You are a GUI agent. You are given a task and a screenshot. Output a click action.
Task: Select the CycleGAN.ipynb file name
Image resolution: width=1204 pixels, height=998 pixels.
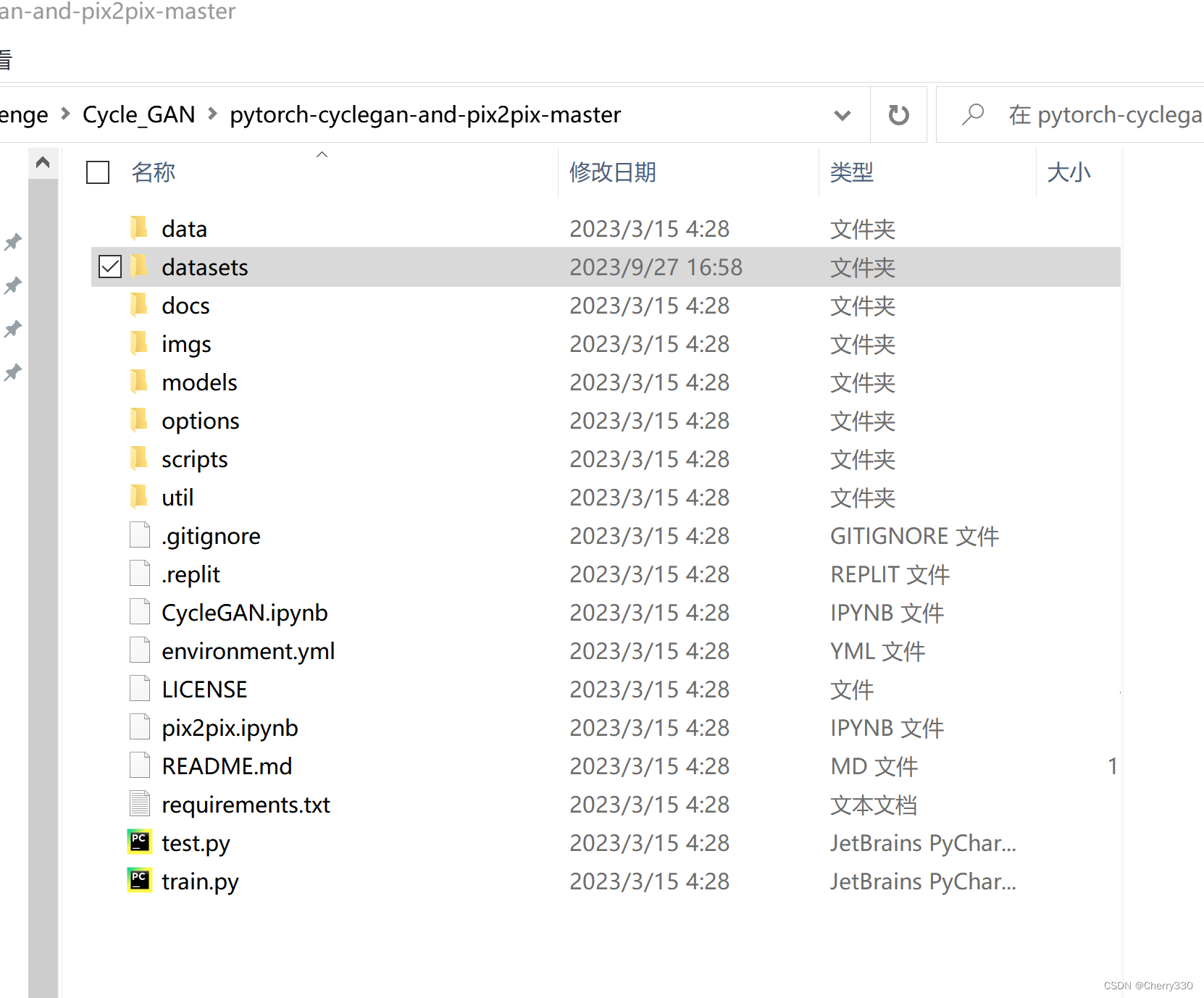244,613
